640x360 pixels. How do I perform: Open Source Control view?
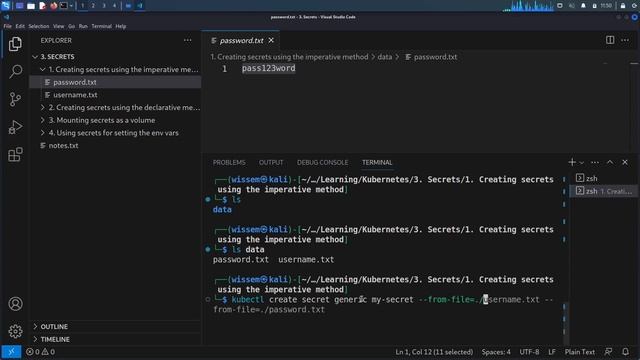[15, 99]
